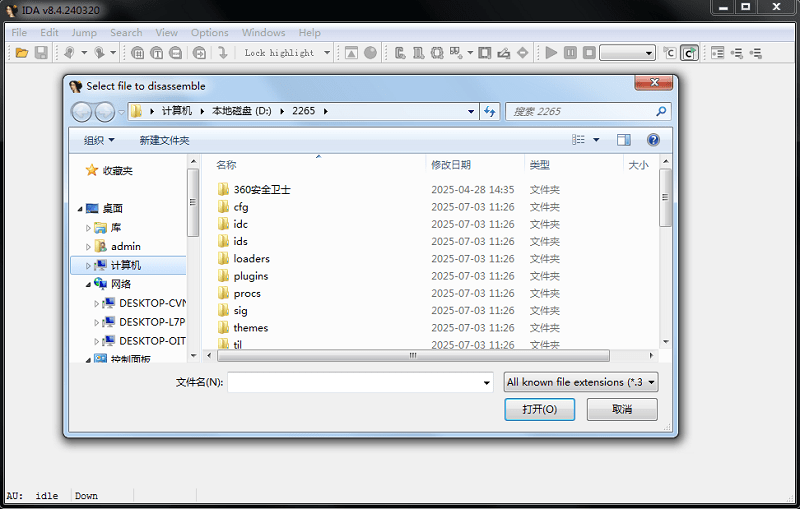The height and width of the screenshot is (509, 800).
Task: Toggle the preview pane icon
Action: pos(623,140)
